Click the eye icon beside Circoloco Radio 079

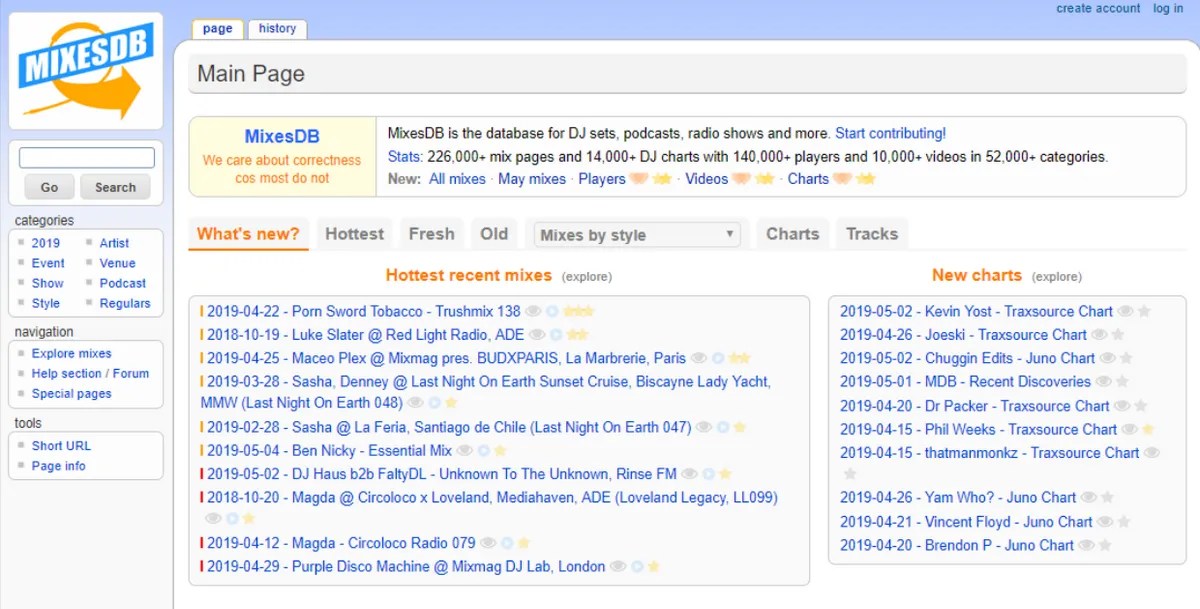pos(488,543)
